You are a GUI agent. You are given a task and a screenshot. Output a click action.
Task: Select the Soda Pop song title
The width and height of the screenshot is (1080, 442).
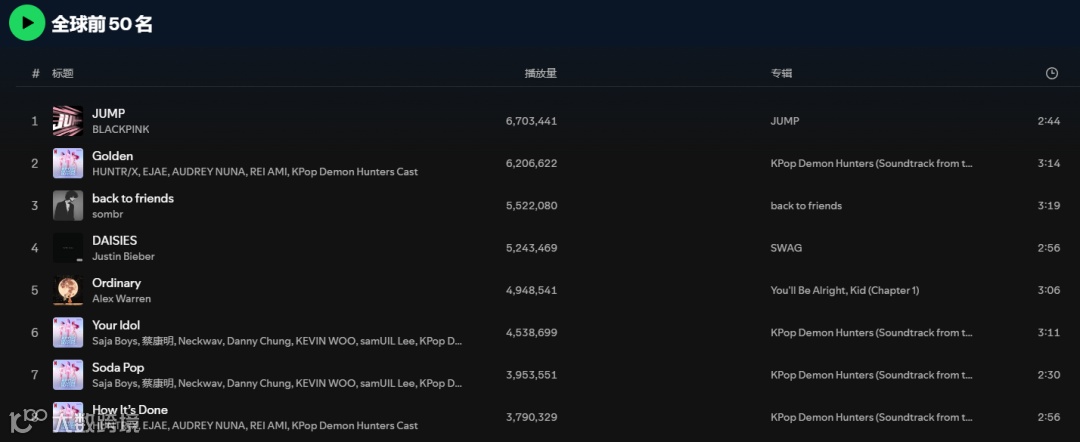(118, 368)
